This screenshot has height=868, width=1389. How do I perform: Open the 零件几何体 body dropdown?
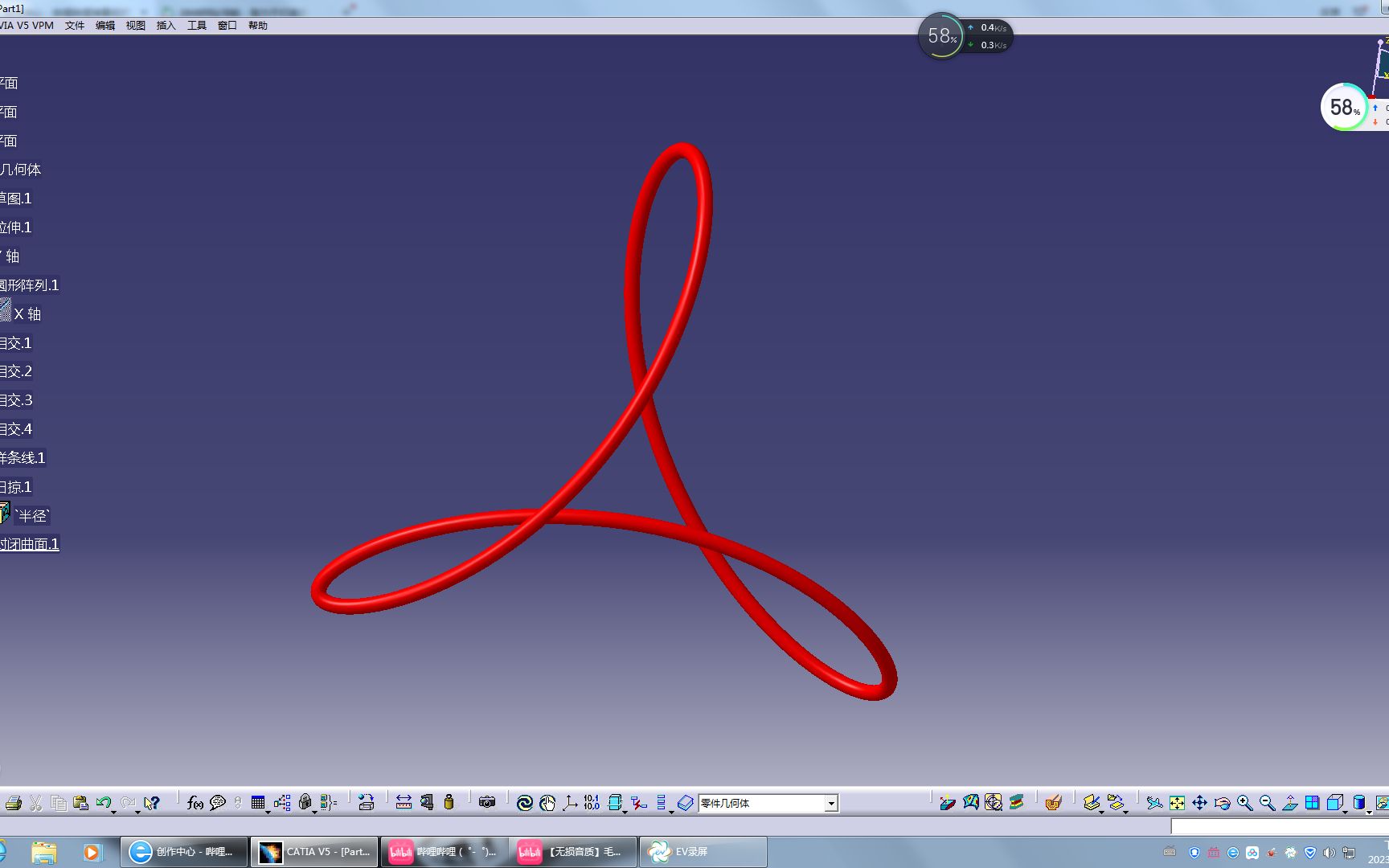point(831,803)
